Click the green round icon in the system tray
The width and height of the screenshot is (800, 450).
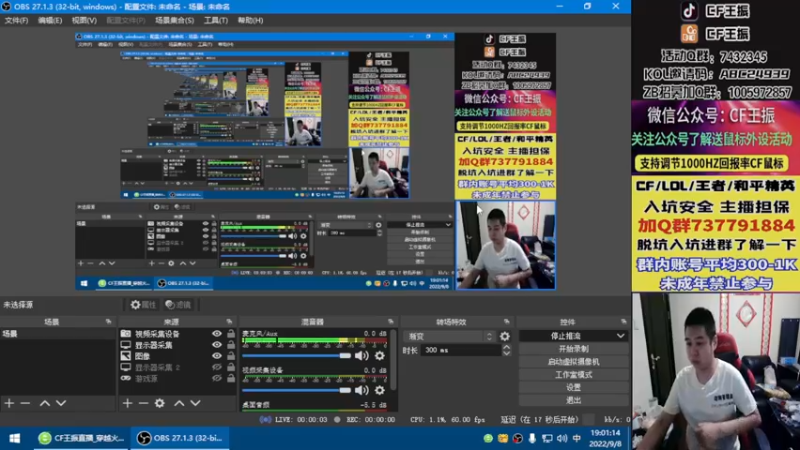[488, 438]
